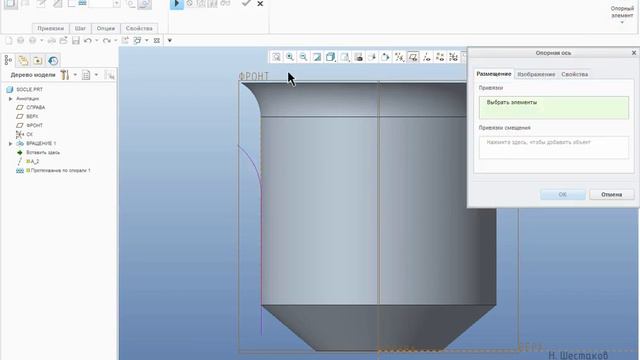Open the Привязки tab in dashboard
This screenshot has height=360, width=640.
pyautogui.click(x=51, y=28)
